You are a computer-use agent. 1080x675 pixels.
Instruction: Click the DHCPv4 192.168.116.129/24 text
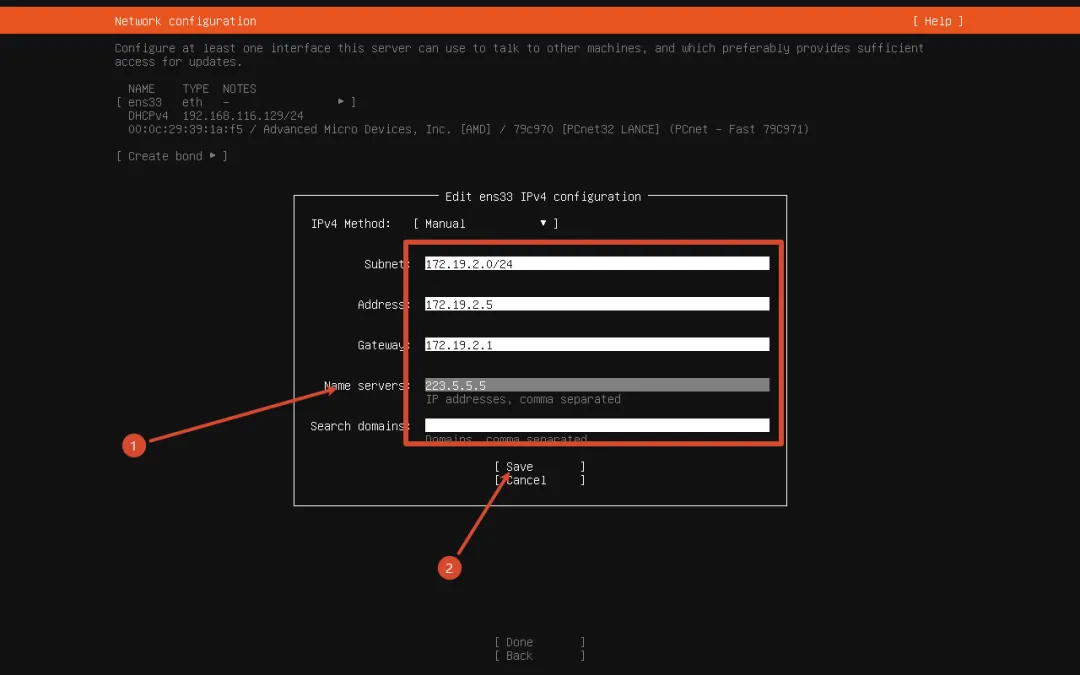216,116
